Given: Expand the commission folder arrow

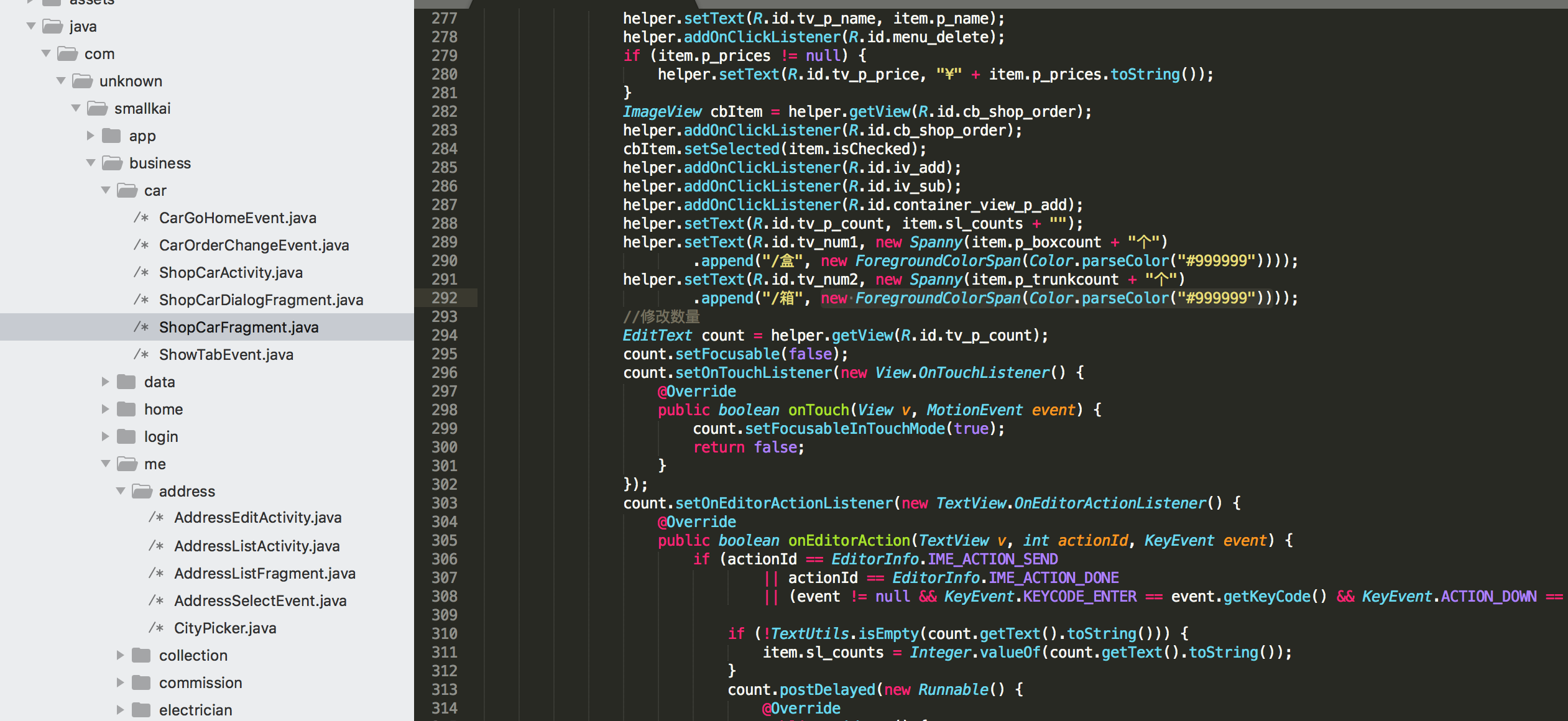Looking at the screenshot, I should click(121, 682).
